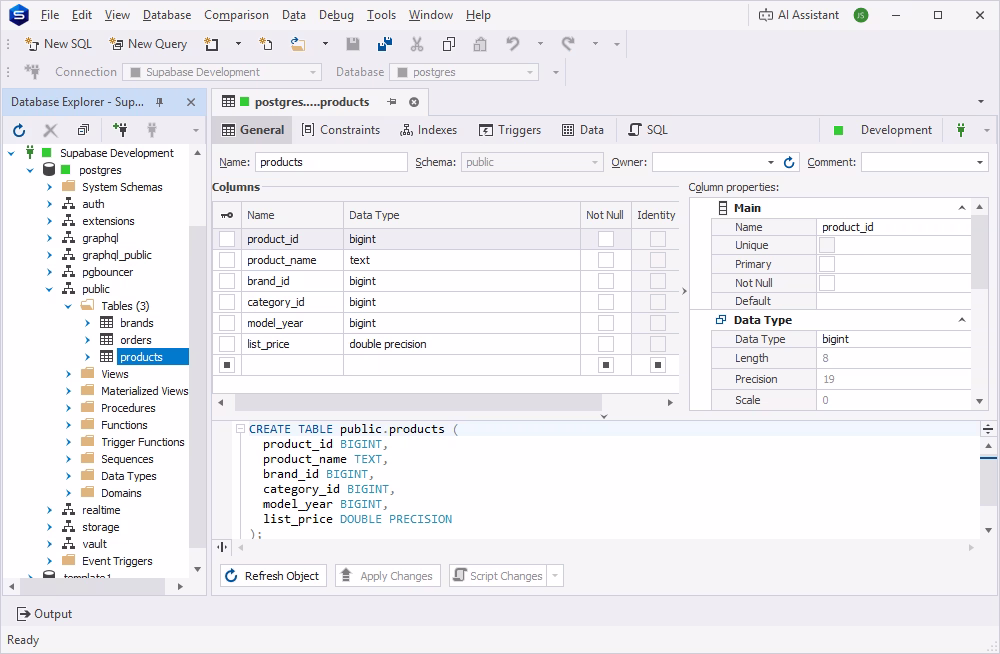Viewport: 1000px width, 654px height.
Task: Click the primary key column header icon
Action: pyautogui.click(x=227, y=215)
